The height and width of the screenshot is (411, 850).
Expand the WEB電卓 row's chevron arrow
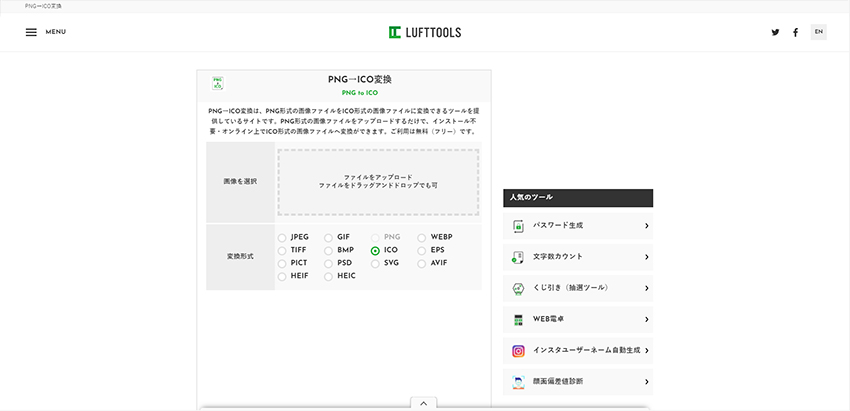(647, 319)
